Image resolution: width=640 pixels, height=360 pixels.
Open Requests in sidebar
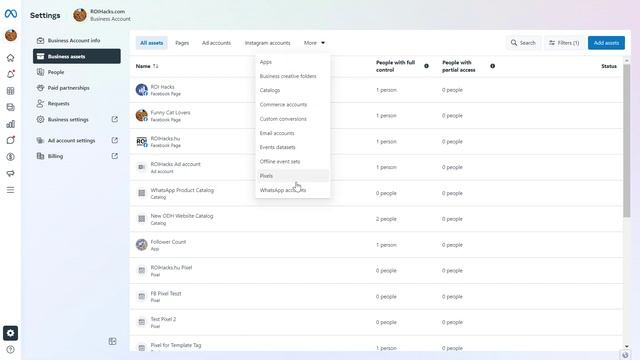click(77, 104)
